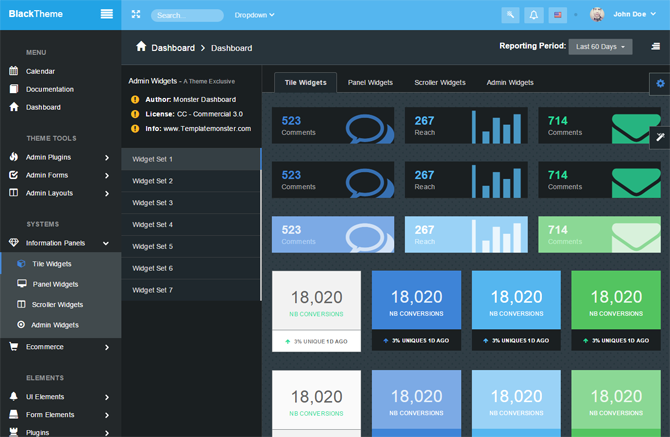Click the Form Elements icon in sidebar
This screenshot has width=670, height=437.
[x=14, y=414]
